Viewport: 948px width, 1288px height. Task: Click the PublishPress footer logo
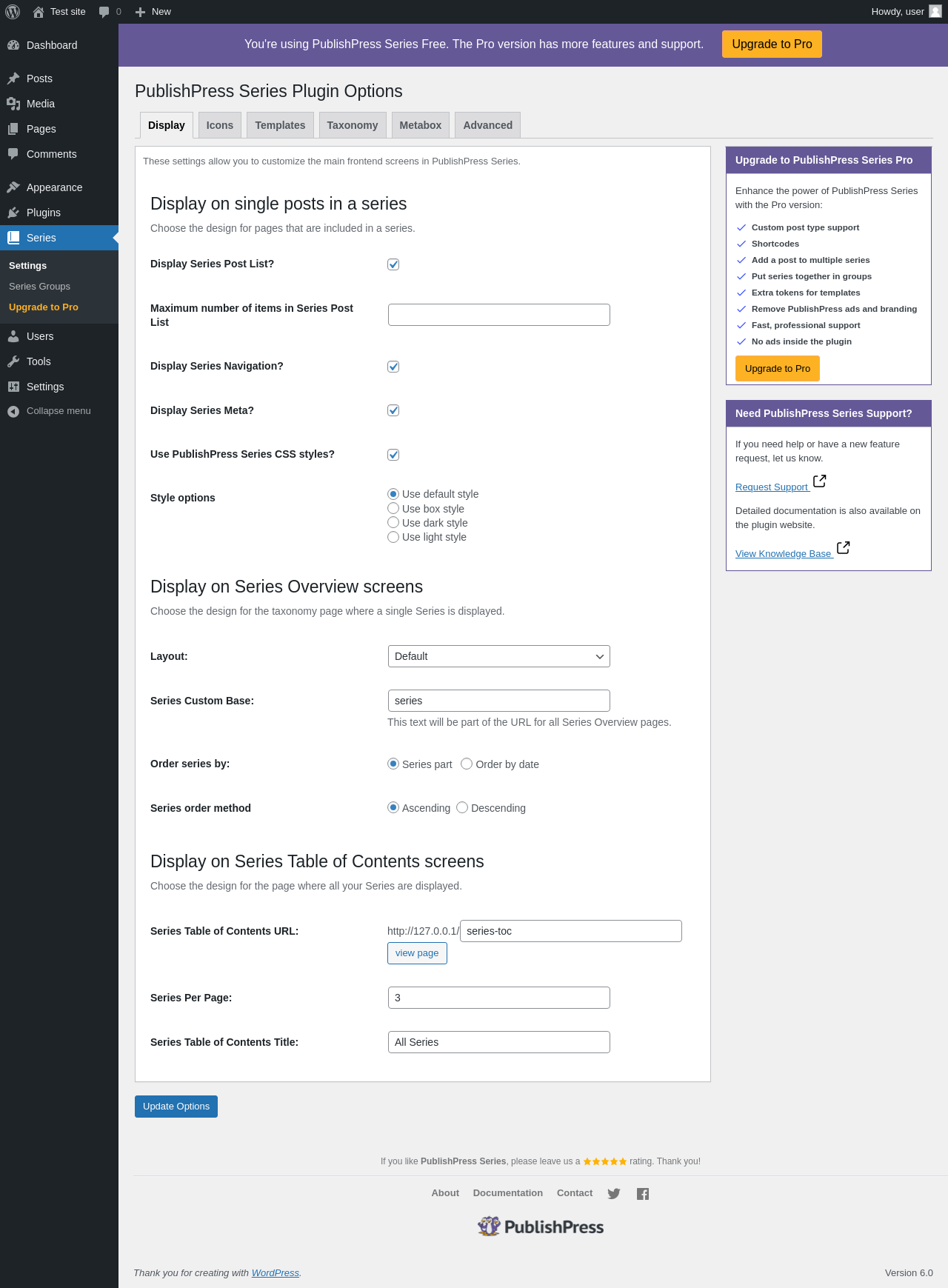click(x=541, y=1227)
